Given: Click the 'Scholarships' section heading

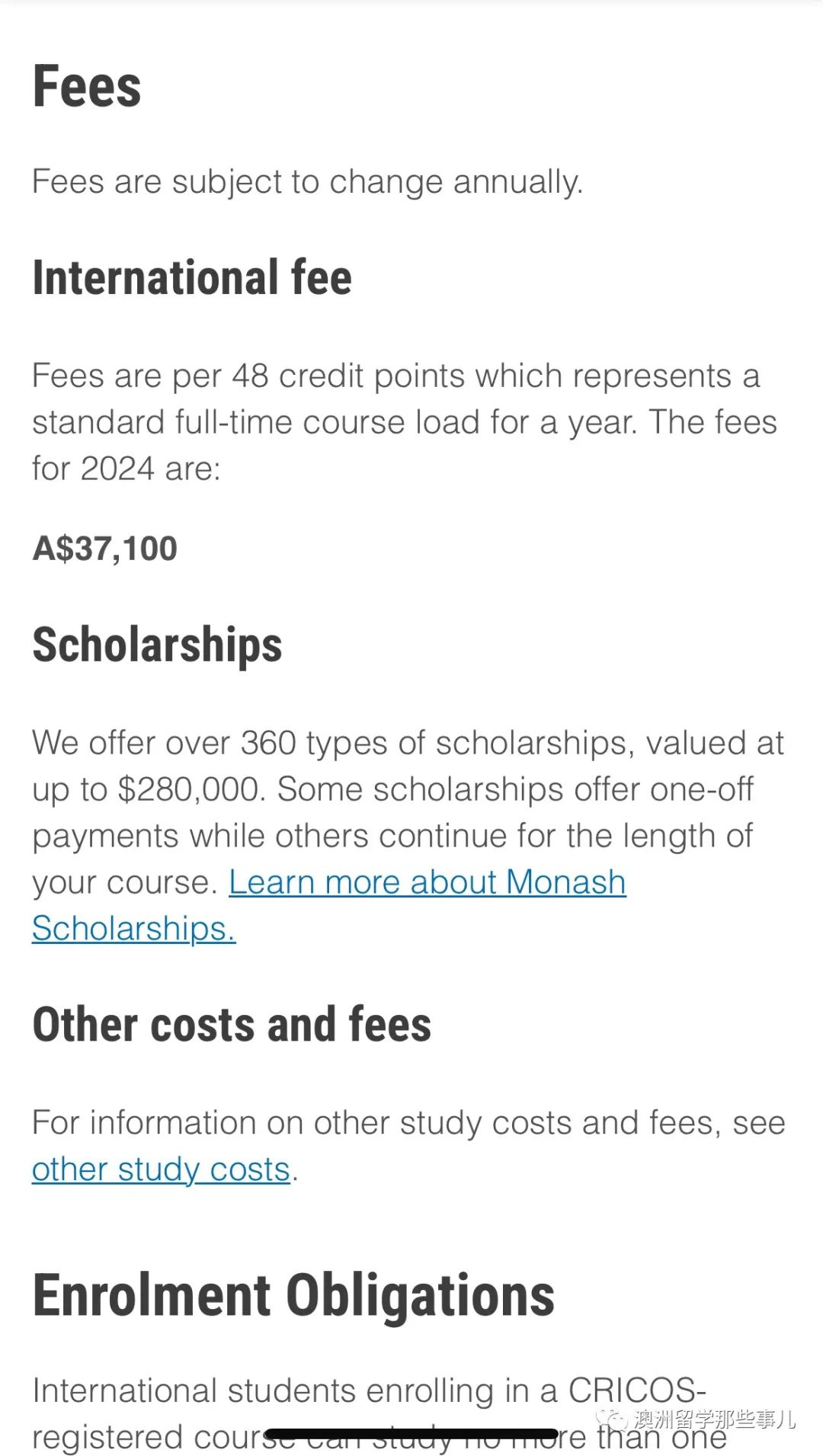Looking at the screenshot, I should pos(157,645).
